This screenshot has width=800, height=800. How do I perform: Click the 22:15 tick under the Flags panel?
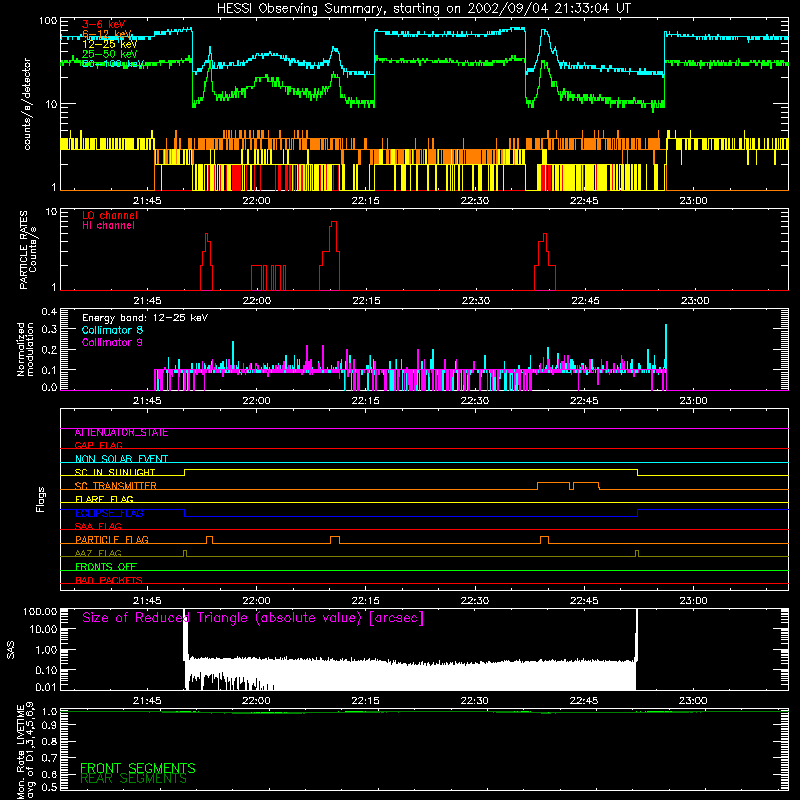(365, 601)
